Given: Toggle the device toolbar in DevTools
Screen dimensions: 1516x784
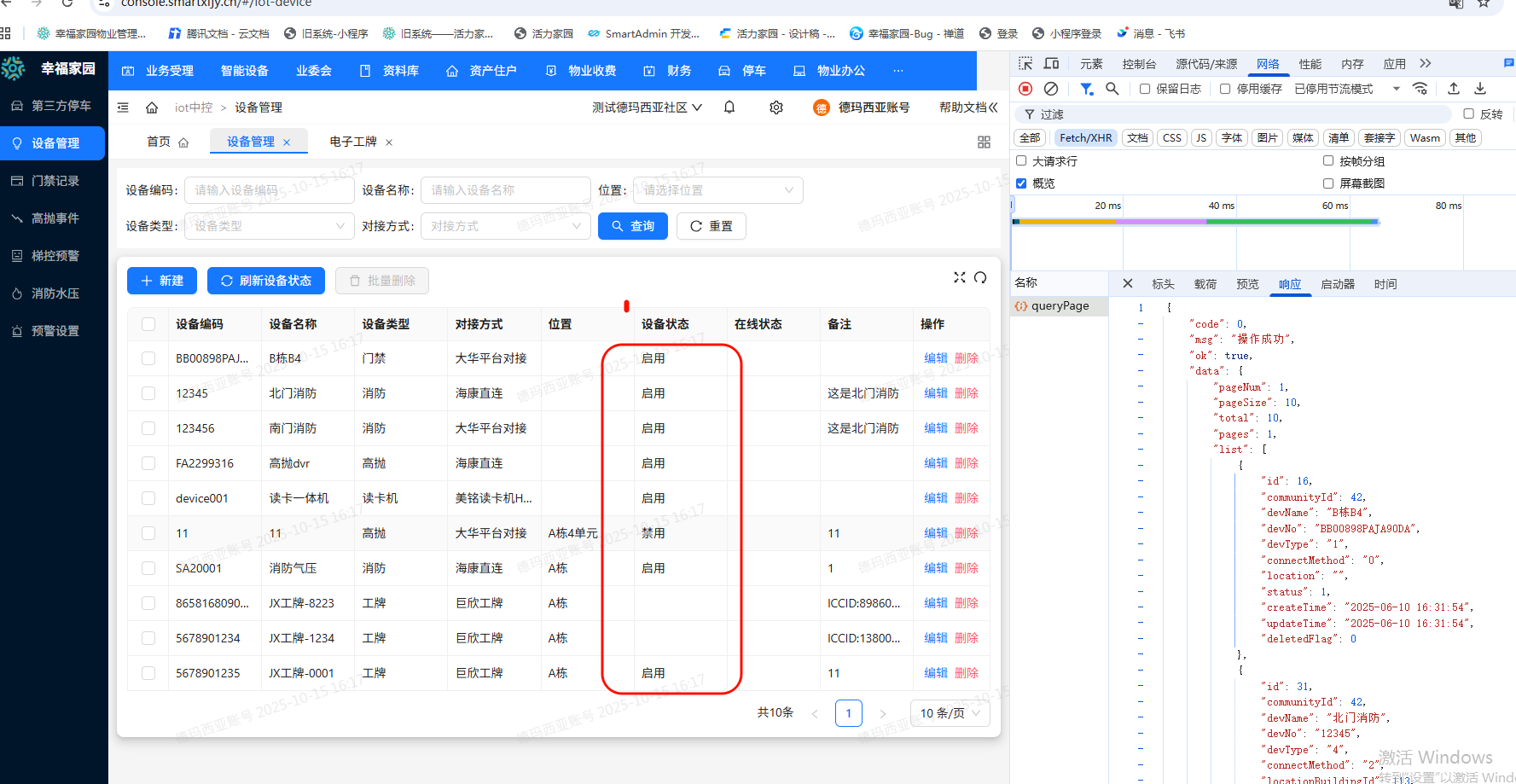Looking at the screenshot, I should [1051, 62].
